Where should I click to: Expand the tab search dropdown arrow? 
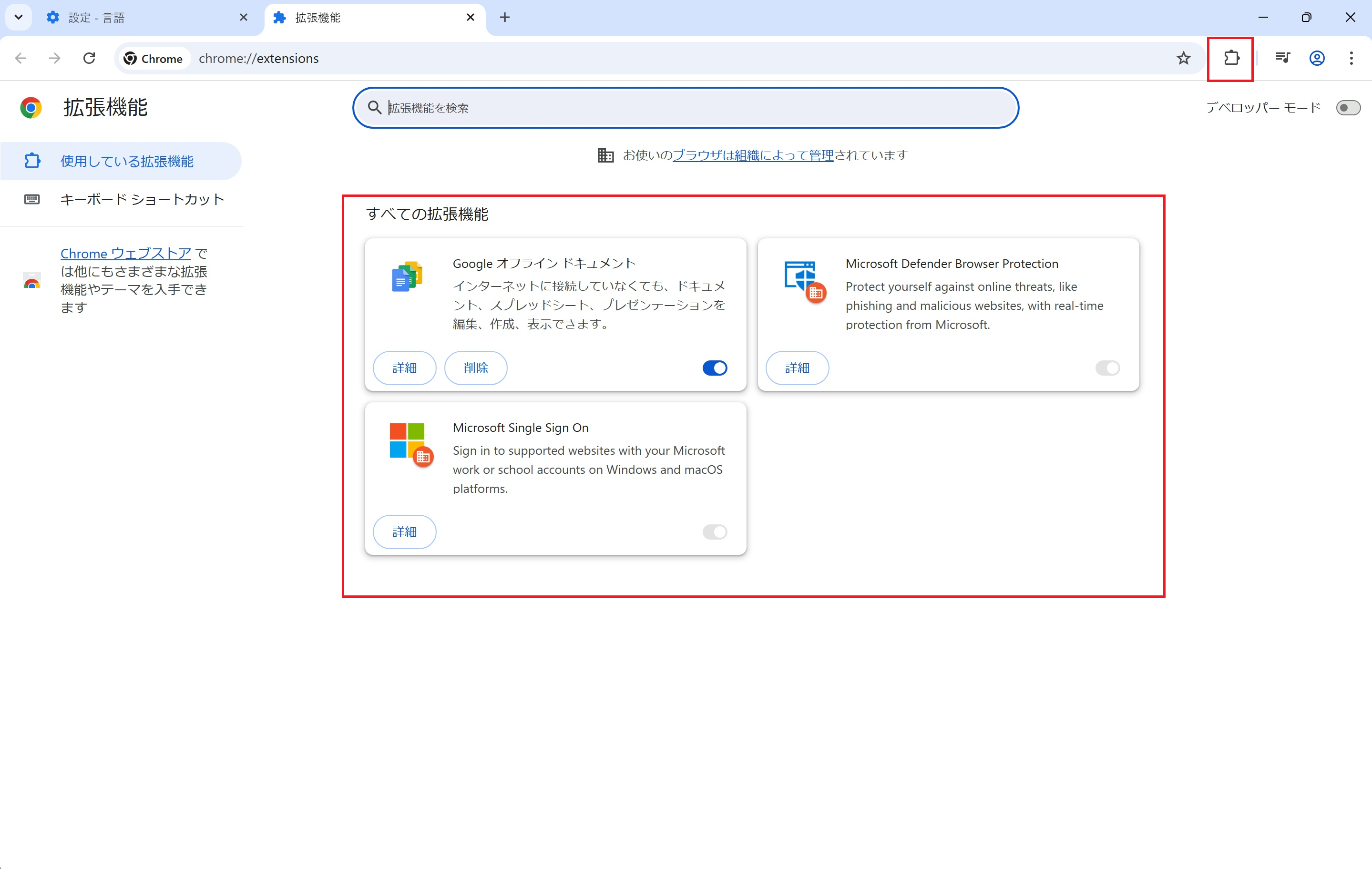coord(18,17)
